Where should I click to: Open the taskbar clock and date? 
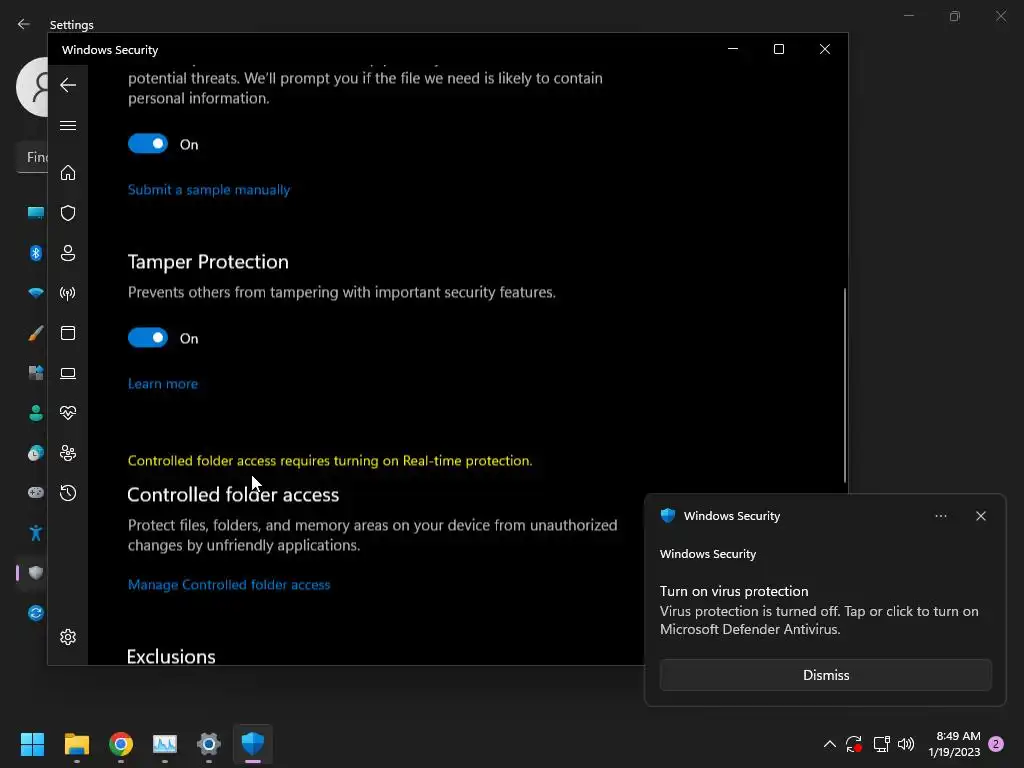pos(954,744)
